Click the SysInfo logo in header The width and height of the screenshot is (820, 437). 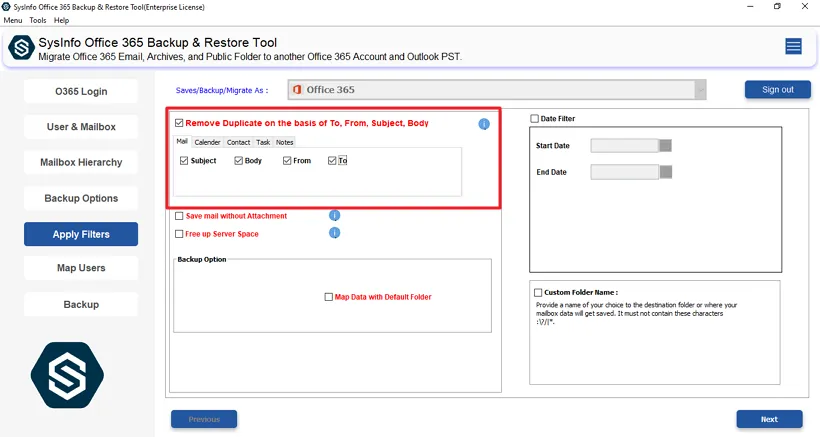click(20, 47)
